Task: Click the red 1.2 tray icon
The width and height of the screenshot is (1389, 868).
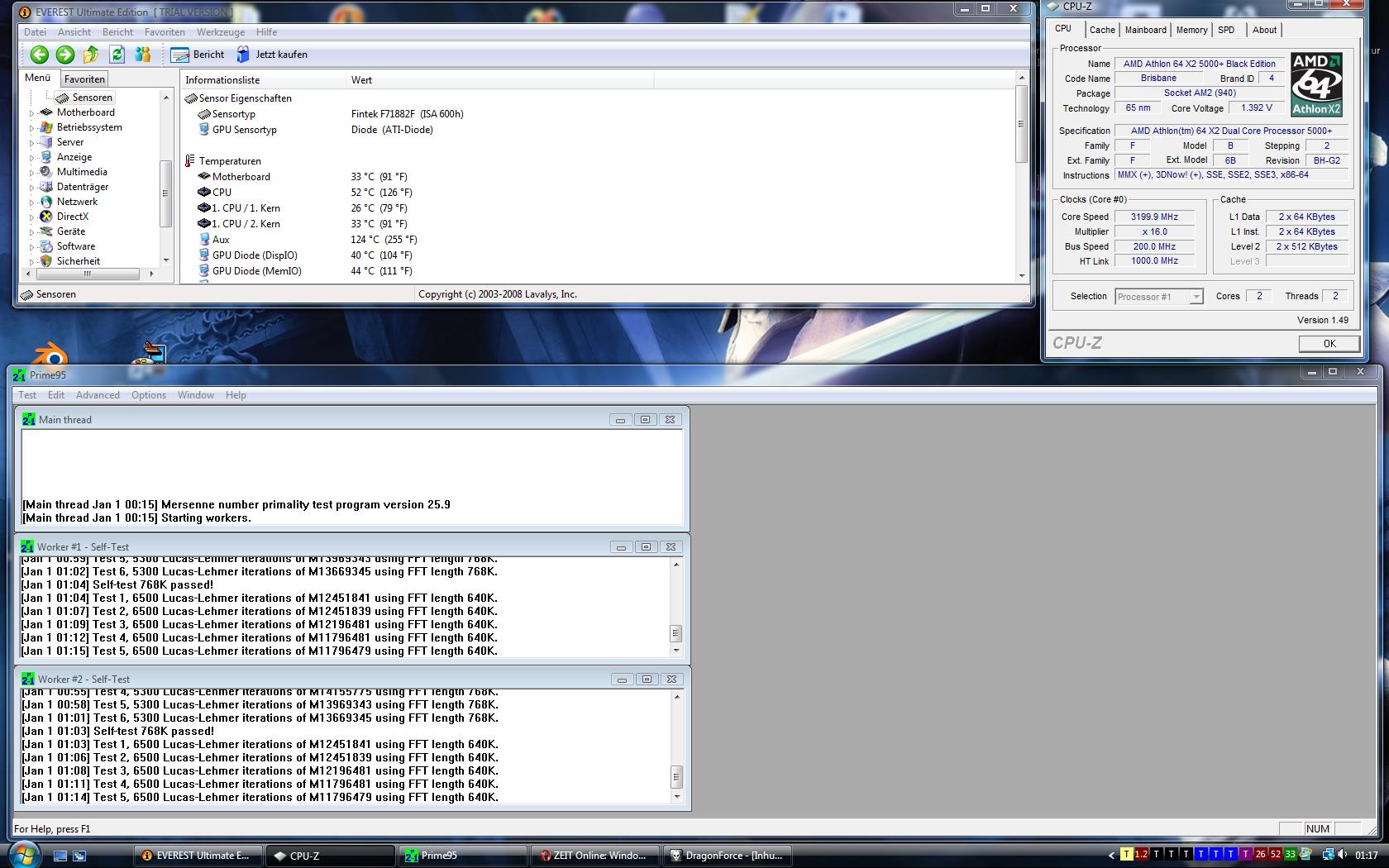Action: point(1141,855)
